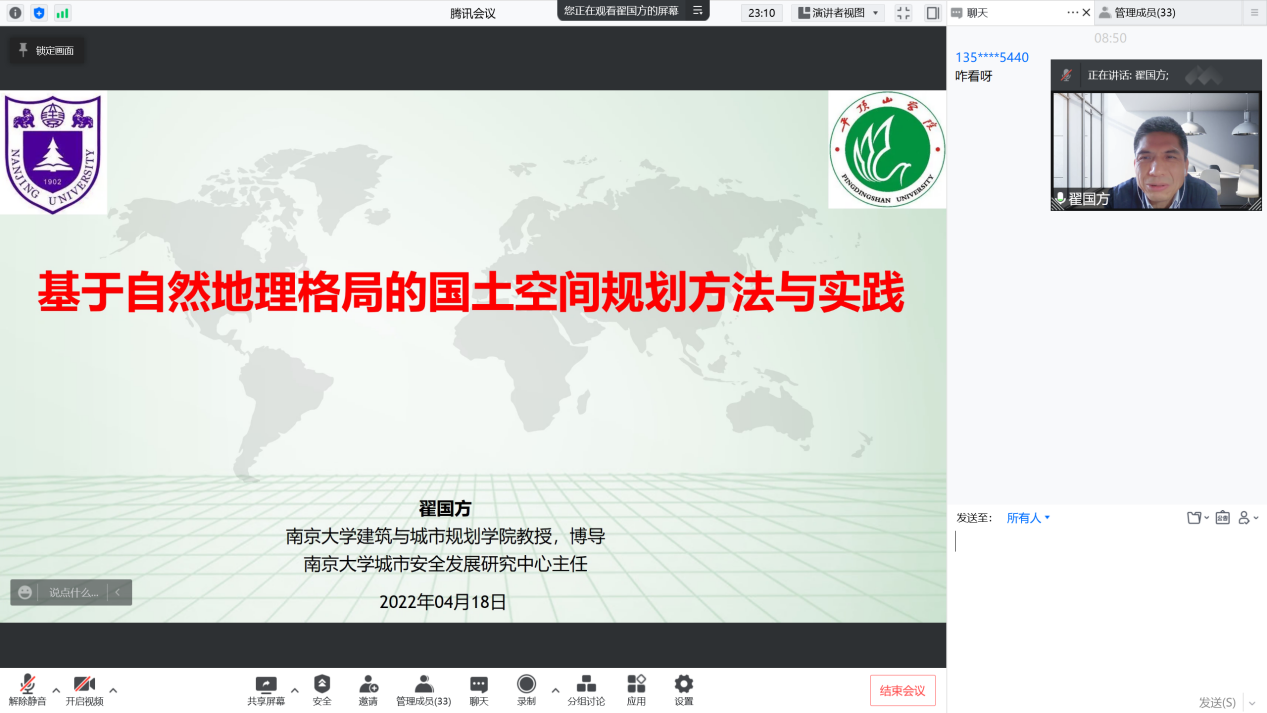
Task: Click the 结束会议 end meeting button
Action: (902, 690)
